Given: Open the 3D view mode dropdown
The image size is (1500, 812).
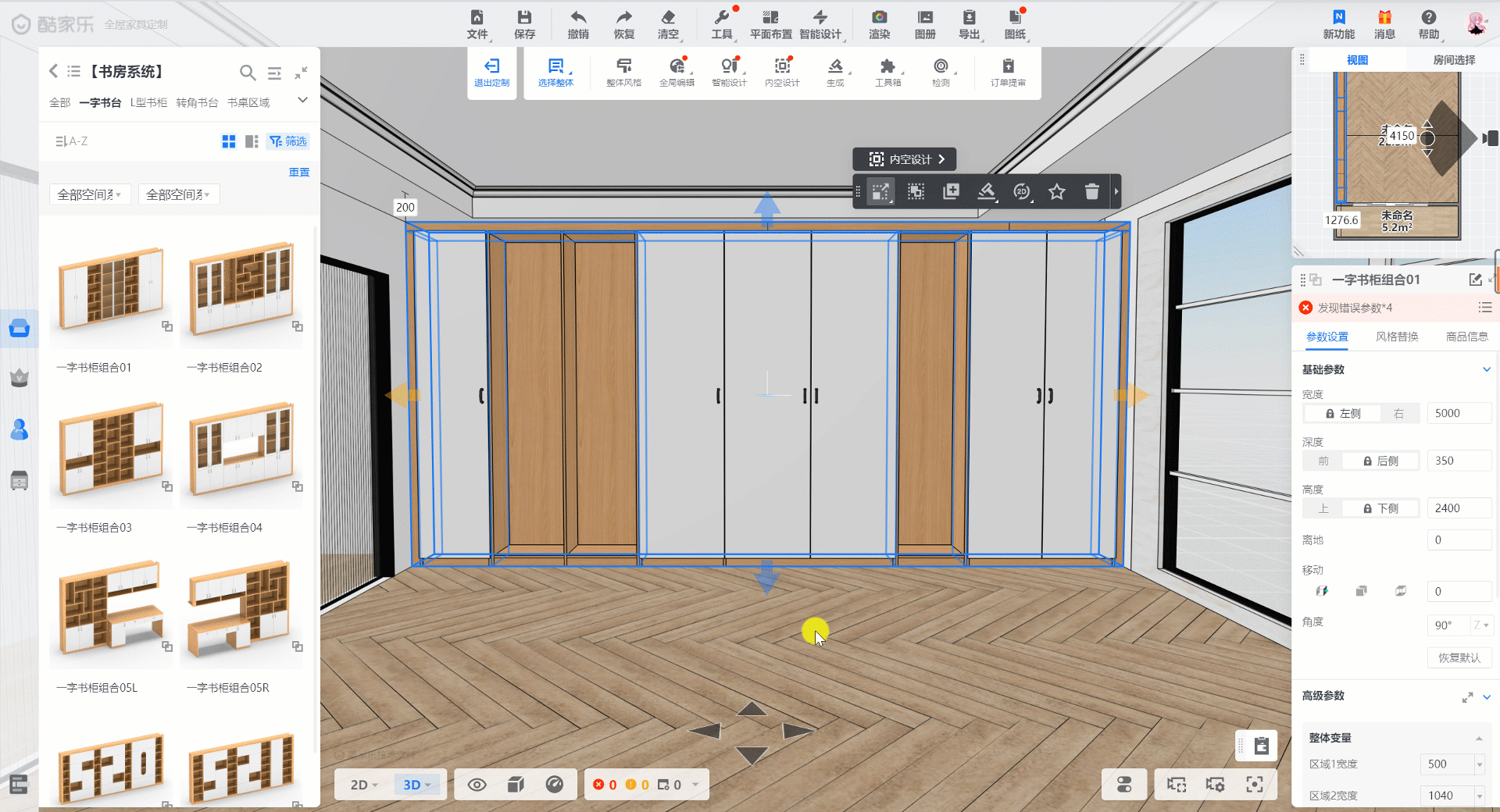Looking at the screenshot, I should coord(417,785).
